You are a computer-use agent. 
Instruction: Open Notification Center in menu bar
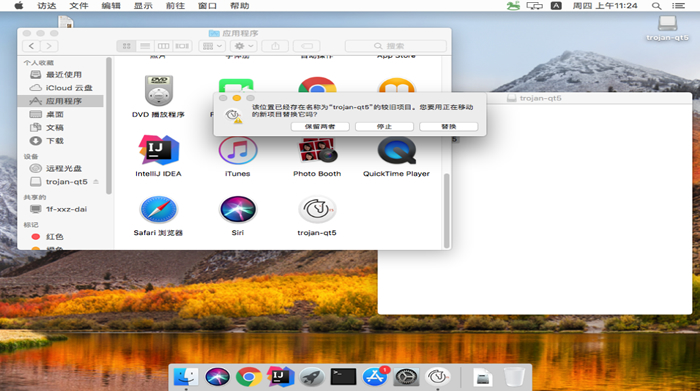pyautogui.click(x=679, y=6)
